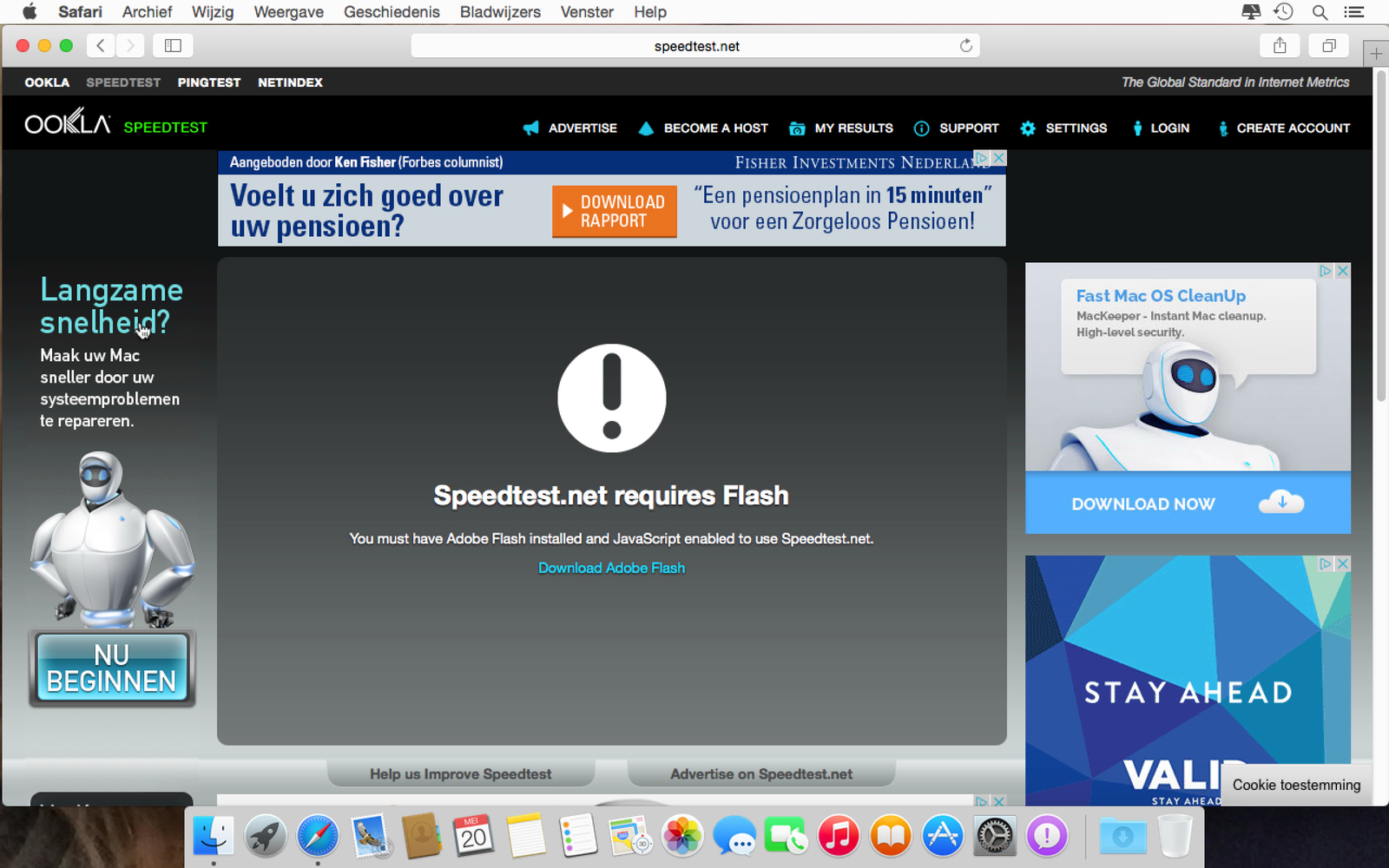
Task: Open Messages from the Dock
Action: point(734,836)
